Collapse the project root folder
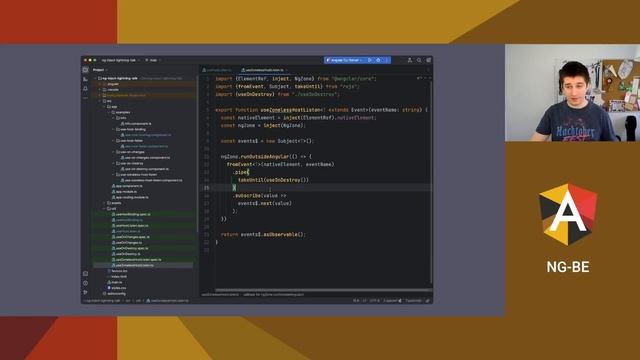Viewport: 640px width, 360px height. (96, 78)
